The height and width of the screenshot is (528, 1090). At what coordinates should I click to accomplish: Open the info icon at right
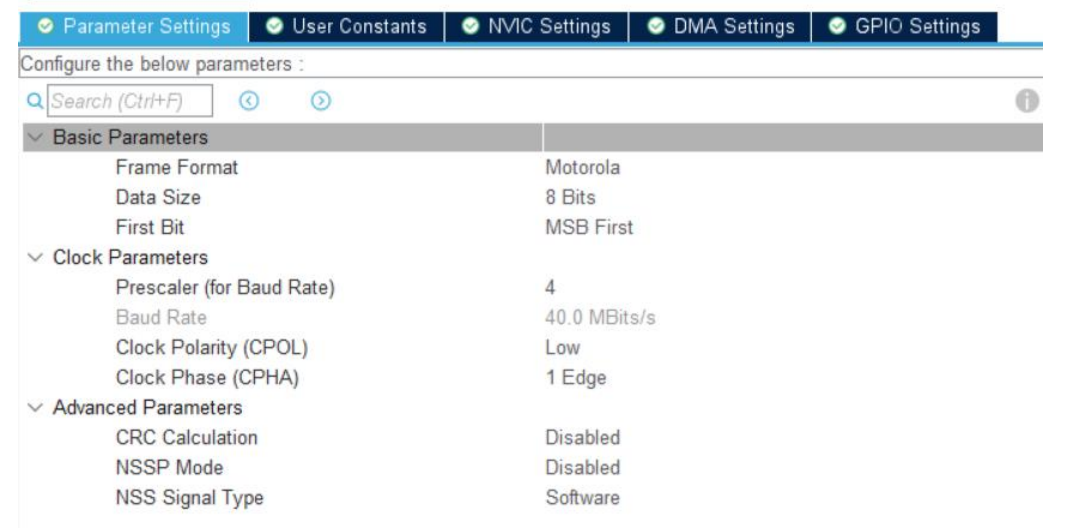(x=1027, y=101)
